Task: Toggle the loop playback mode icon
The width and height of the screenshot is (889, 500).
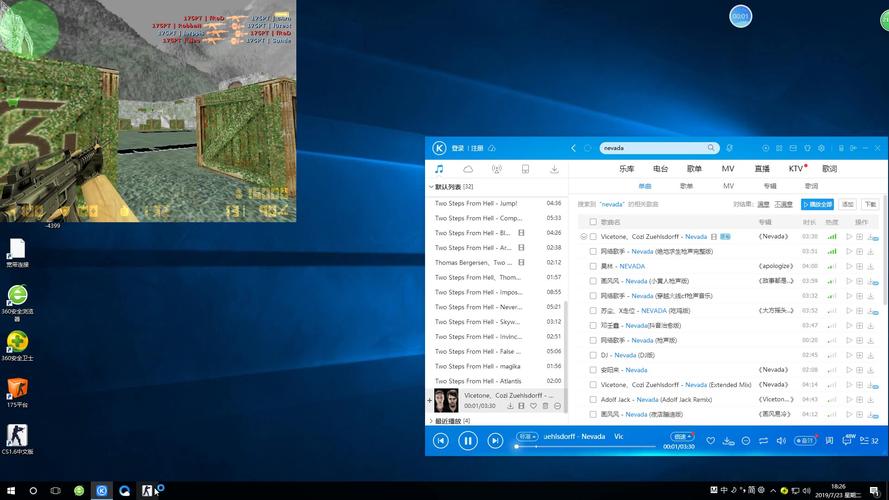Action: point(764,440)
